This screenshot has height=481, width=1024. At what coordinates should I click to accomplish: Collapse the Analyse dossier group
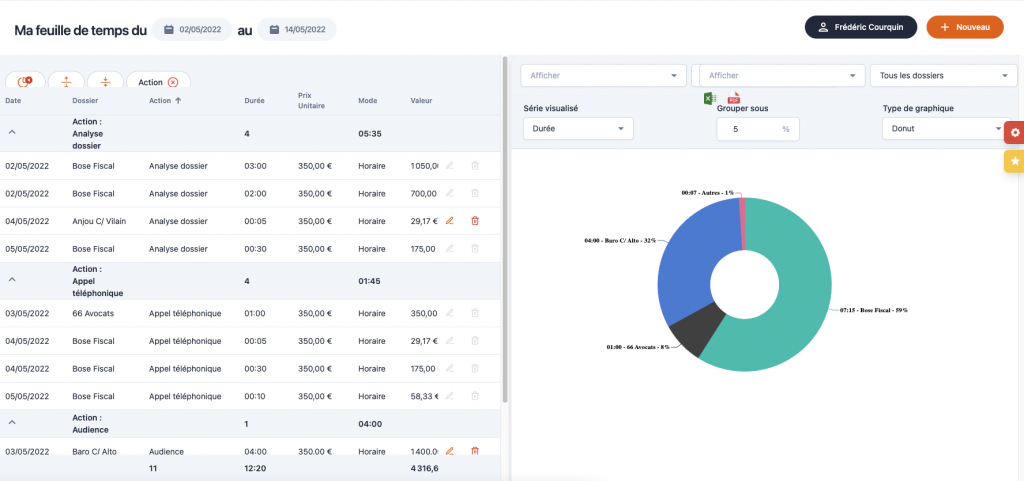tap(12, 132)
